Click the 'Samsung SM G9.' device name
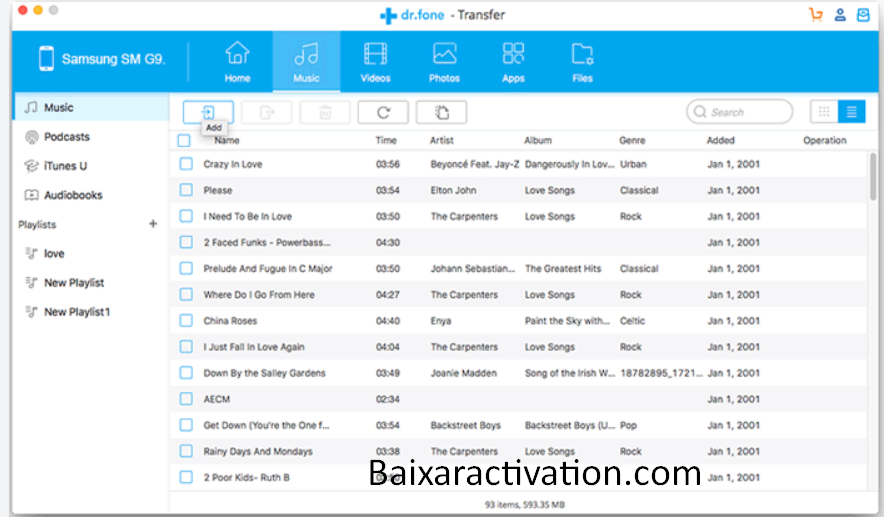 point(113,59)
